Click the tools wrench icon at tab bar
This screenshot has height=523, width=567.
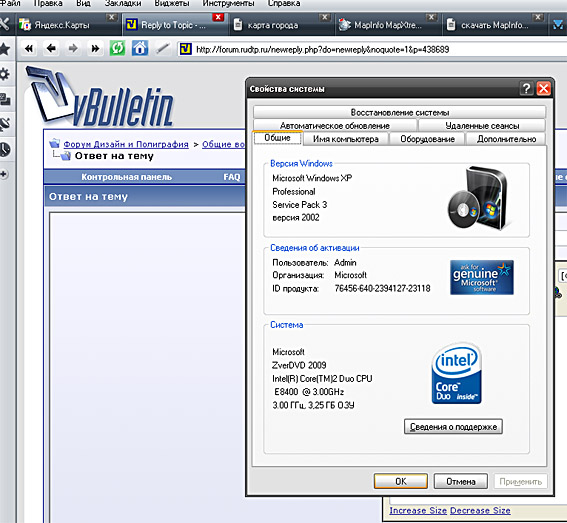point(4,25)
